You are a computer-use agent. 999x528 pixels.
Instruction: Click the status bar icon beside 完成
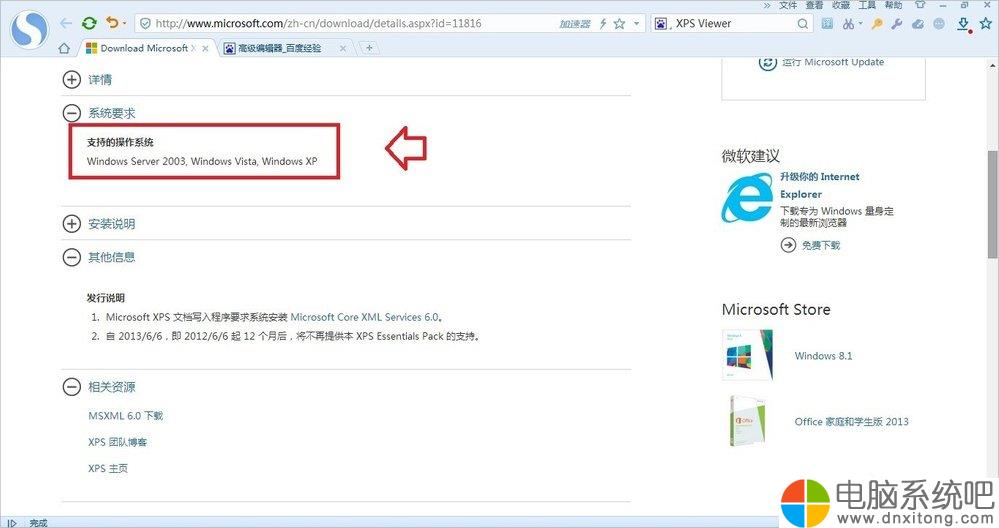click(11, 523)
